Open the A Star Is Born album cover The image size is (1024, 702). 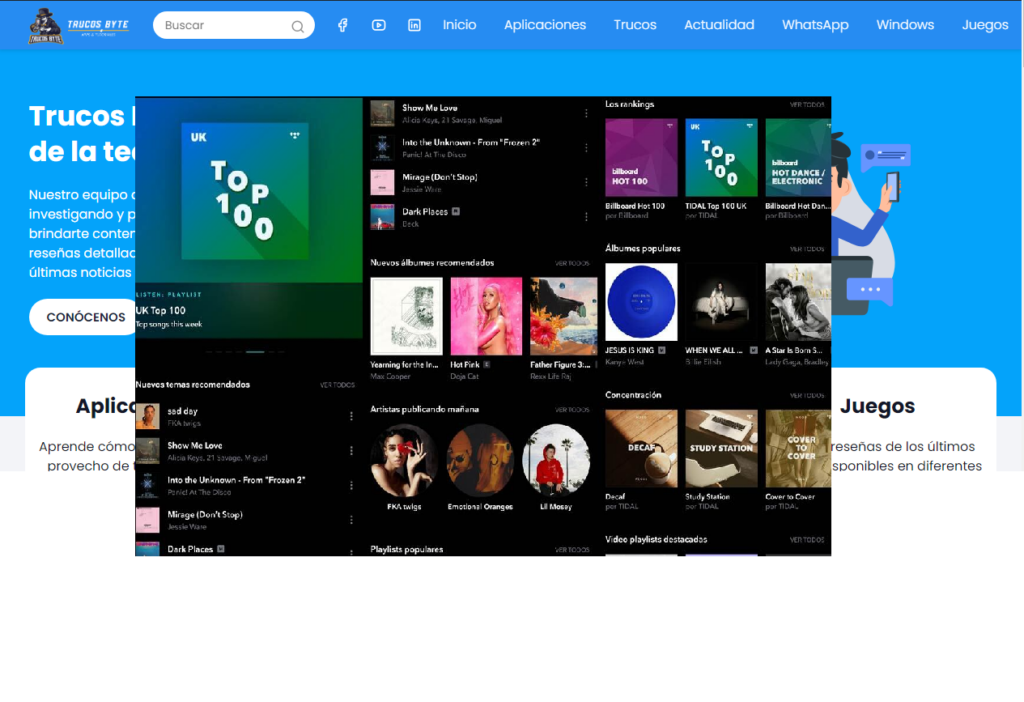[798, 302]
